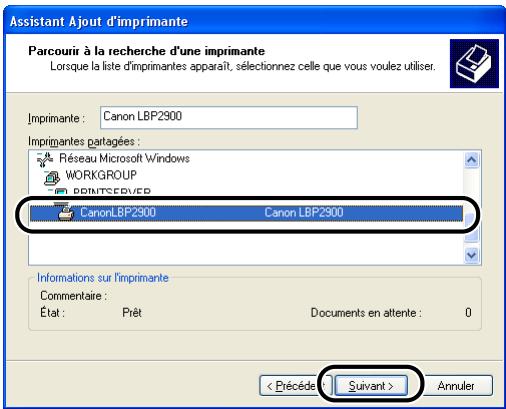
Task: Click the Imprimantes partagées label
Action: 84,142
